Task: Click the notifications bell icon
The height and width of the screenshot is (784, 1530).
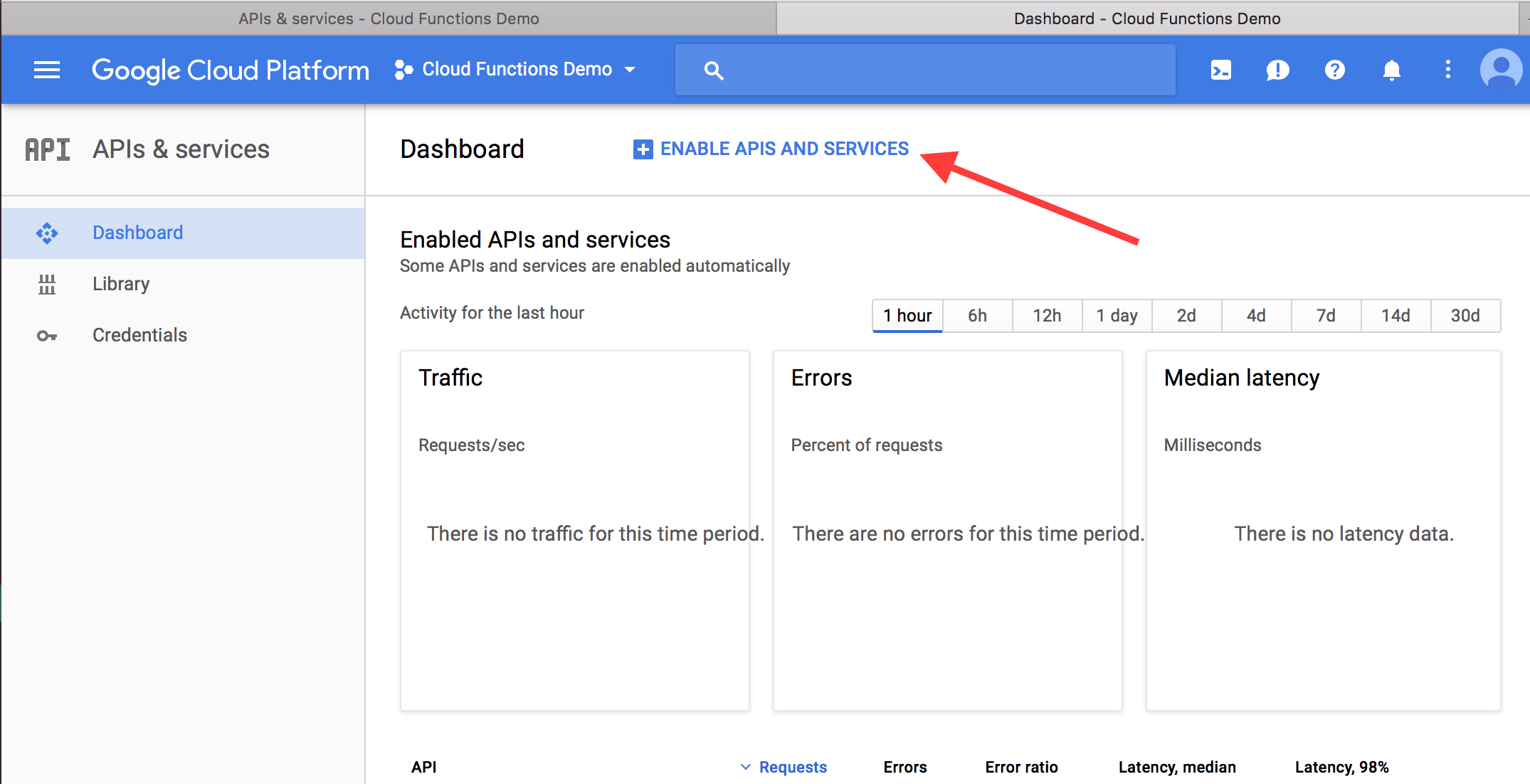Action: [x=1392, y=69]
